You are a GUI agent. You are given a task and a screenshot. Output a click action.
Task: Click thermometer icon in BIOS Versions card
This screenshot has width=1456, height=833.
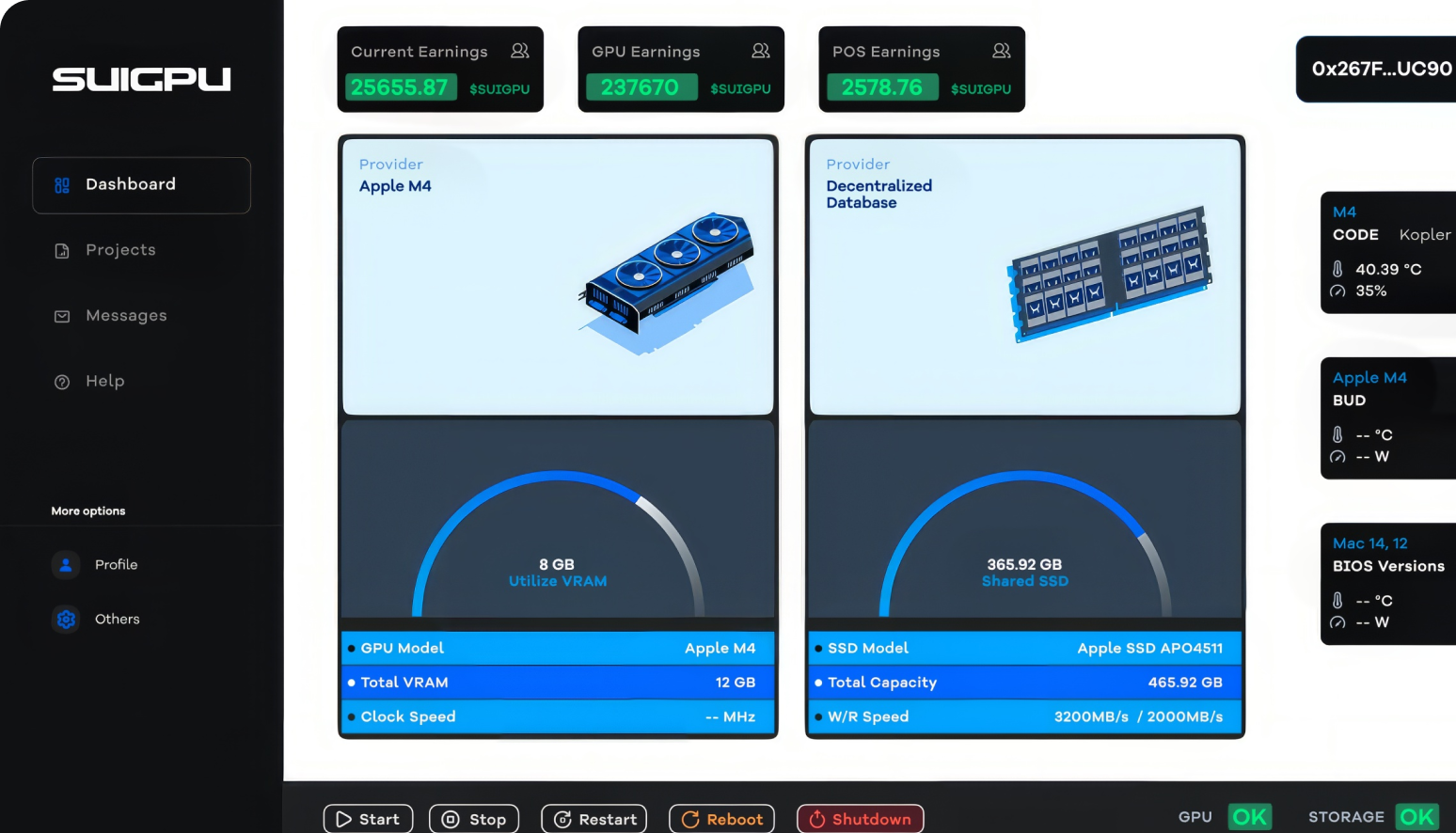pos(1337,600)
